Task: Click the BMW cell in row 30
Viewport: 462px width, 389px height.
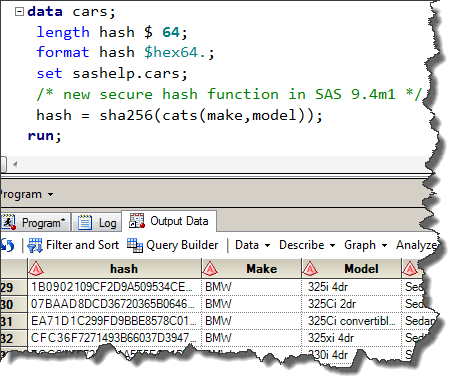Action: (x=252, y=304)
